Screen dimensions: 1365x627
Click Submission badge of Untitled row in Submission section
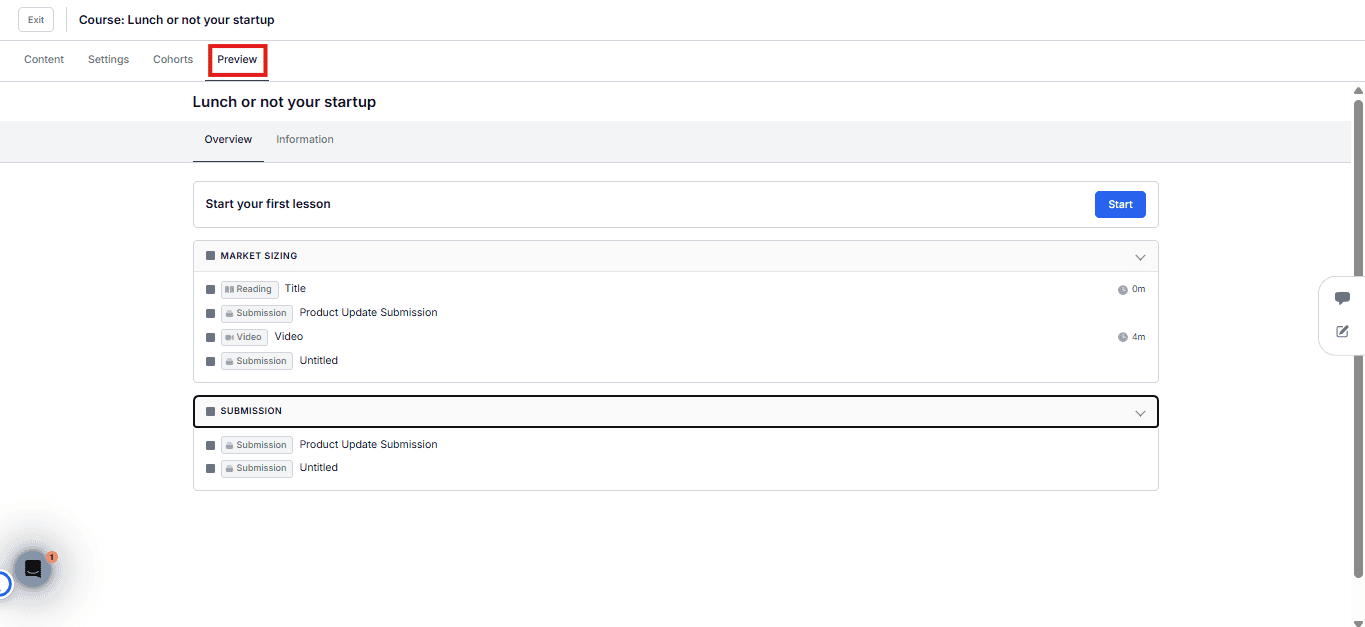(x=257, y=468)
